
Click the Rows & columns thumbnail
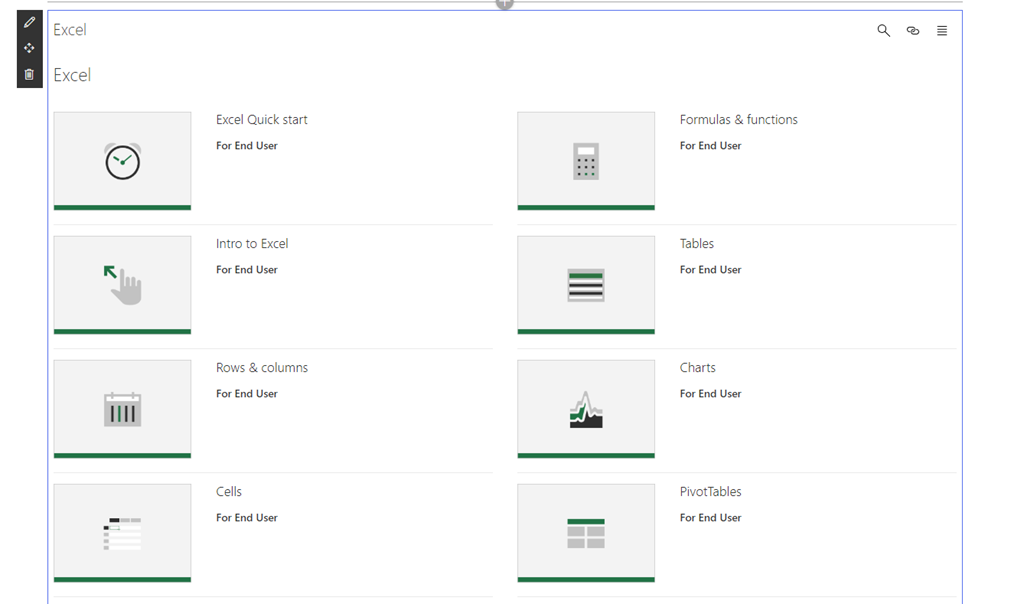click(x=122, y=409)
